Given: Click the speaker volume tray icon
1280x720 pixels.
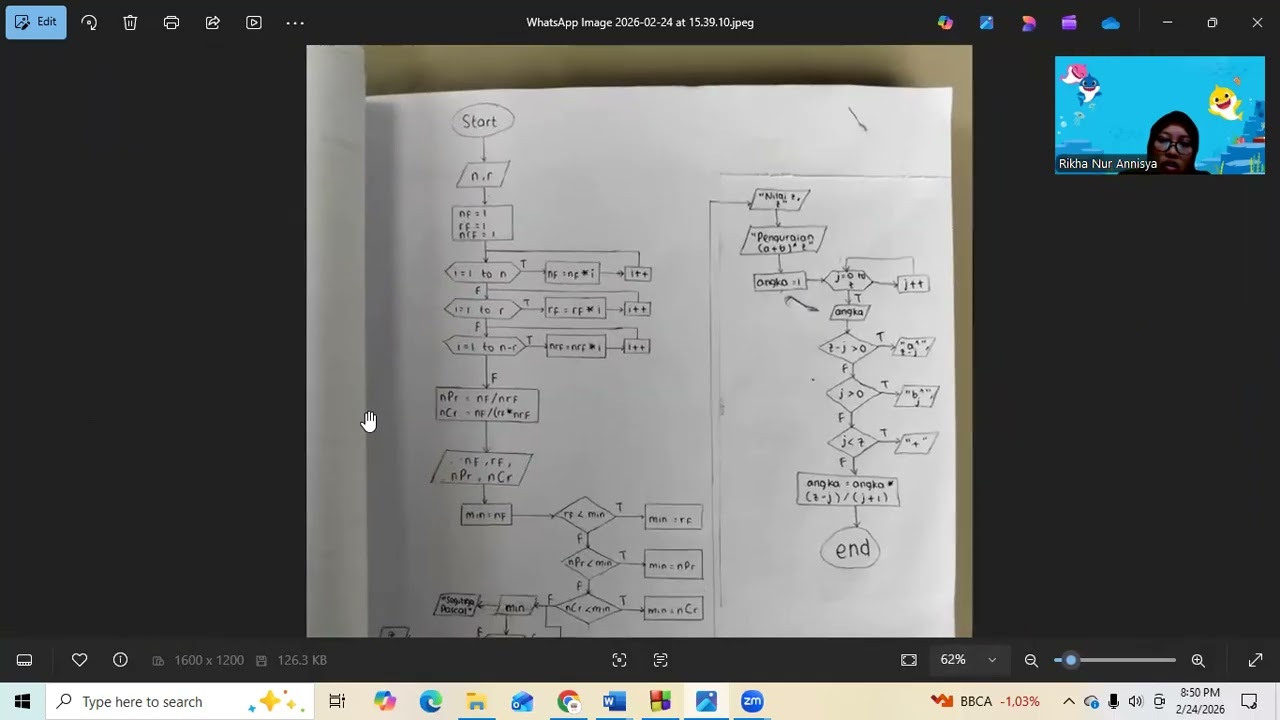Looking at the screenshot, I should pyautogui.click(x=1136, y=701).
